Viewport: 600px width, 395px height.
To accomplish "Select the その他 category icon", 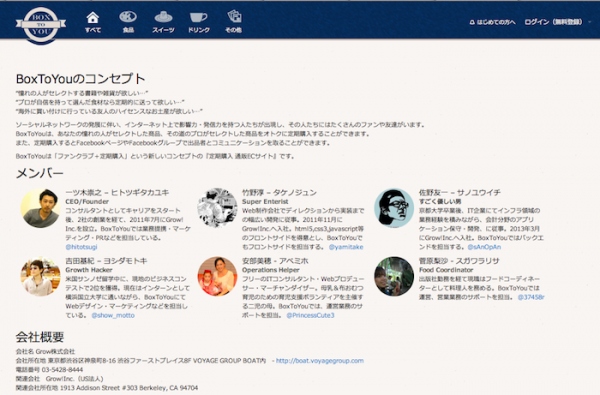I will click(x=234, y=22).
